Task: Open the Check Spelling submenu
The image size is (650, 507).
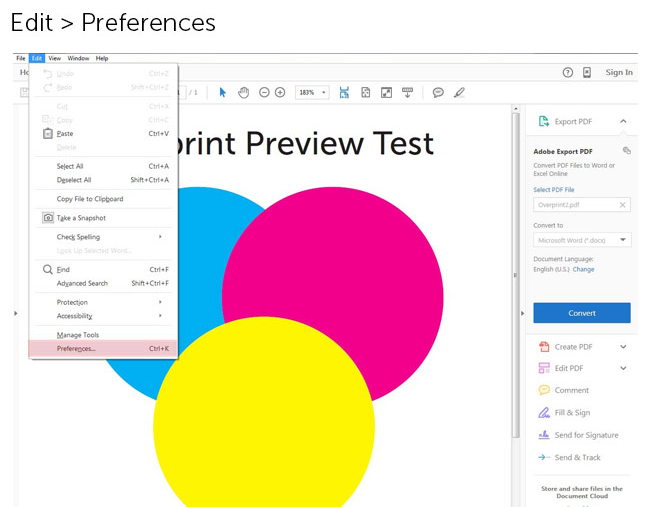Action: click(x=103, y=237)
